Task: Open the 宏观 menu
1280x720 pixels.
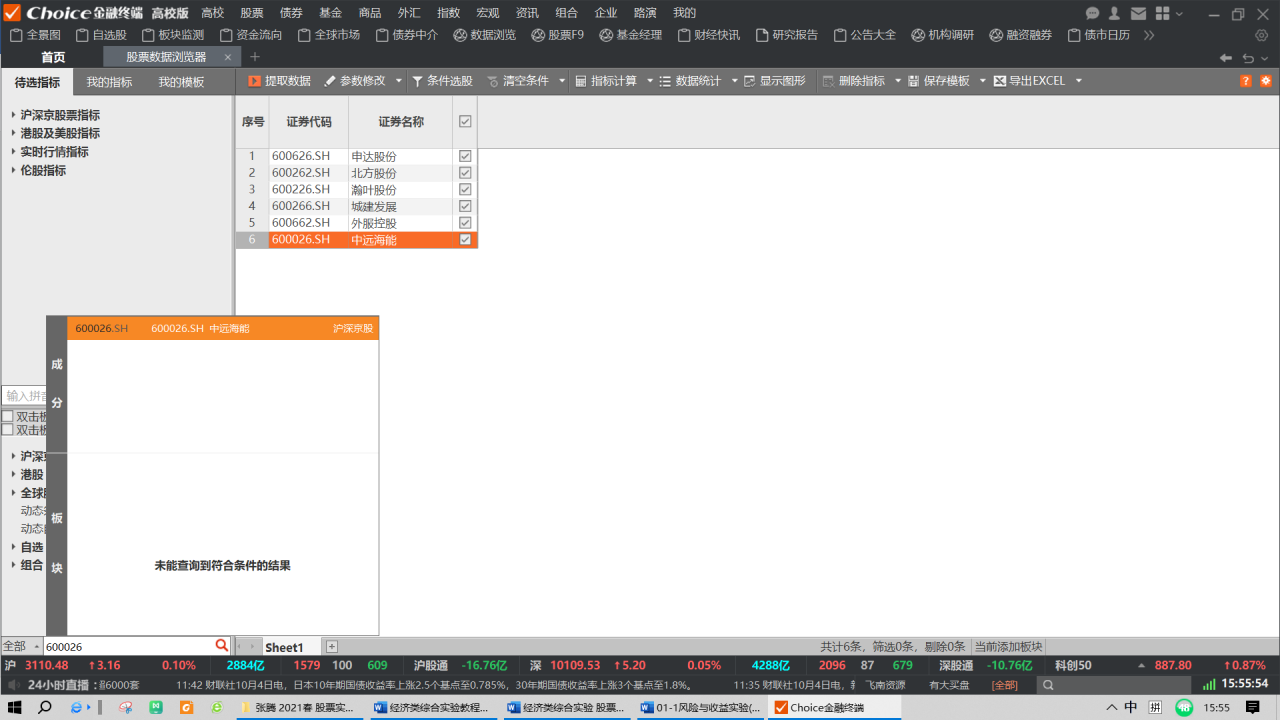Action: pos(488,13)
